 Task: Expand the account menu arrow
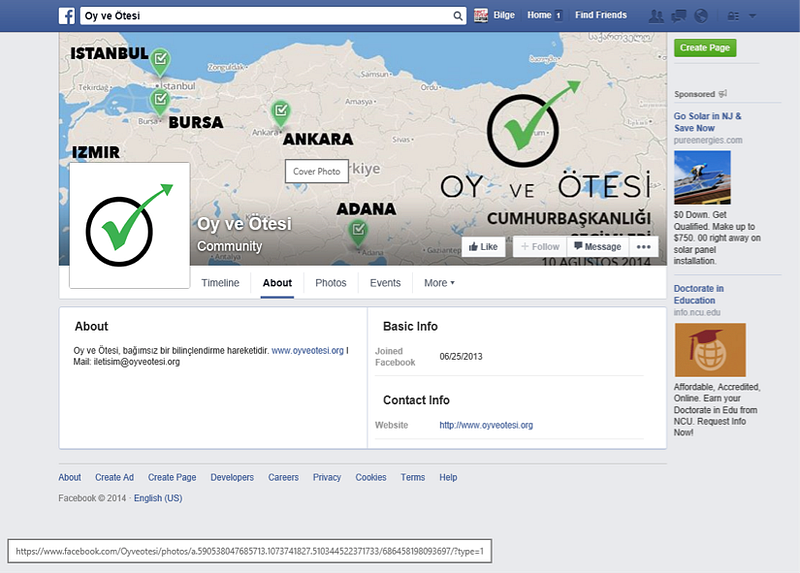click(752, 16)
